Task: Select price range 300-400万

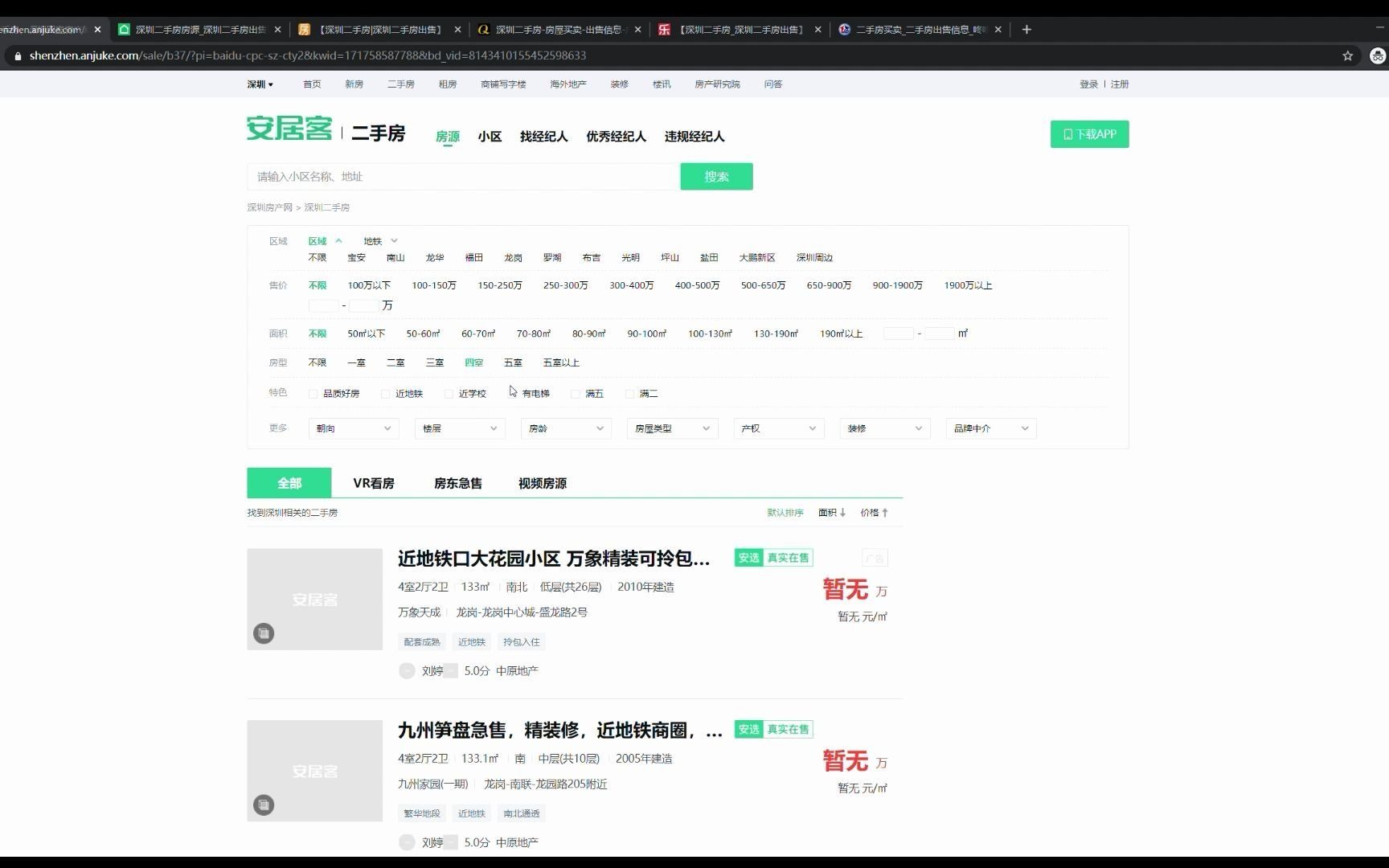Action: click(631, 285)
